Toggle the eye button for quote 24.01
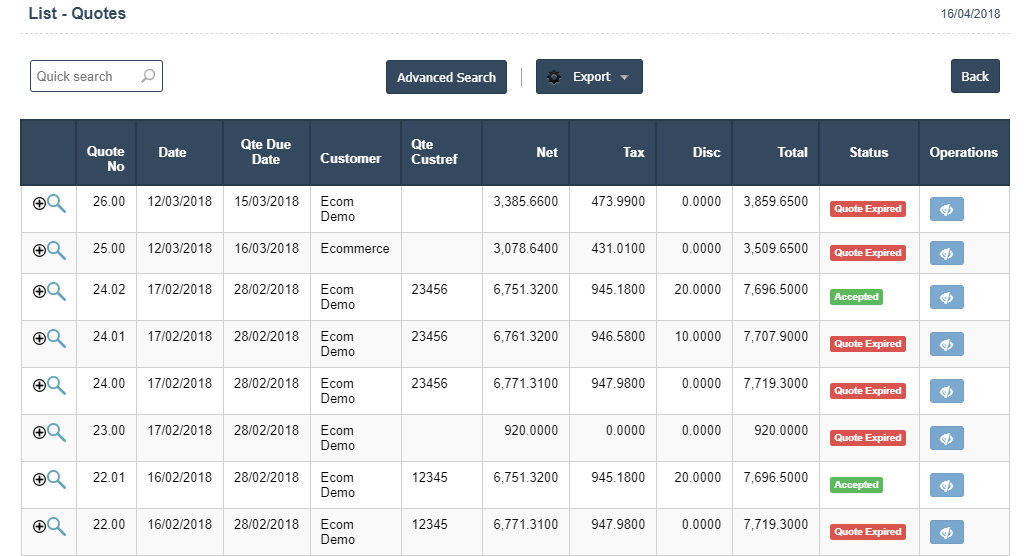This screenshot has height=556, width=1026. [946, 344]
